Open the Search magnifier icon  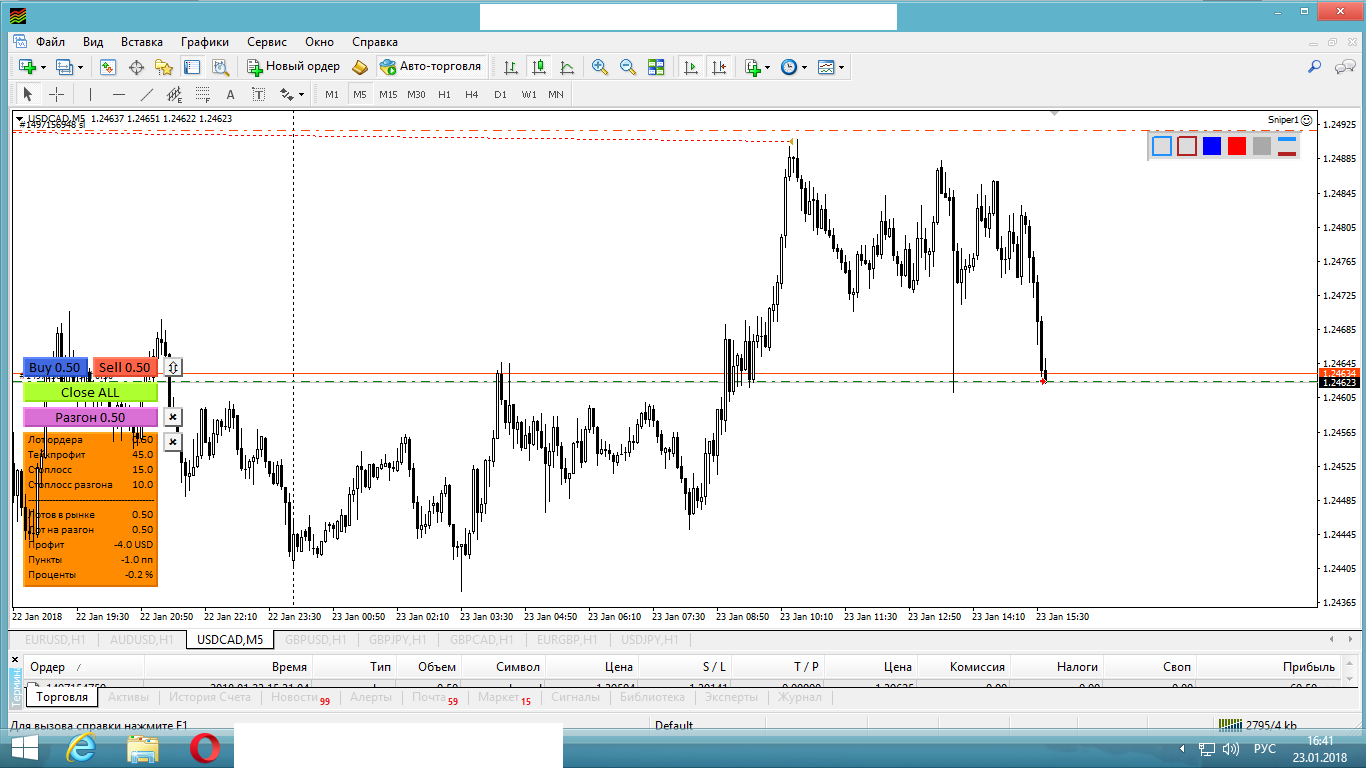1315,67
